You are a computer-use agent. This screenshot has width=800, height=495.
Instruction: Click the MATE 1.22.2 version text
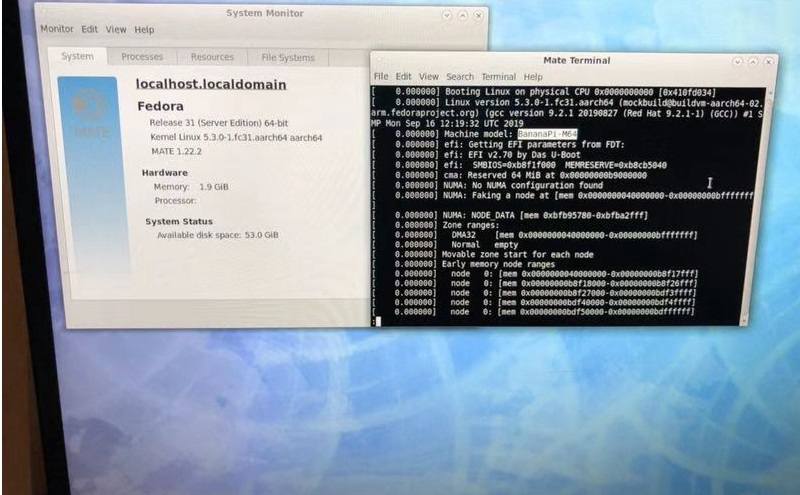pos(176,152)
